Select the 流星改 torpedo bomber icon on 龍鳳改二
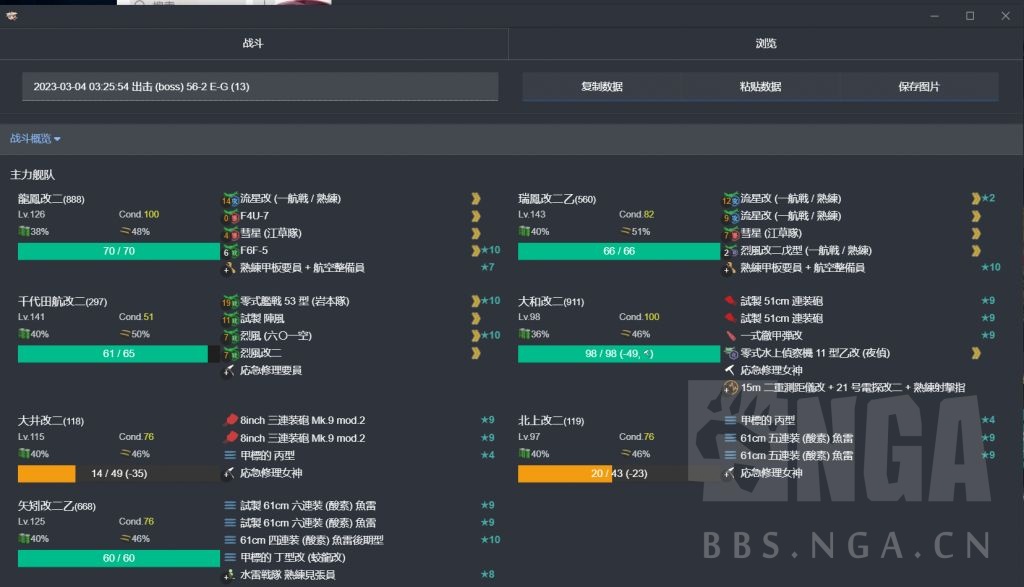Image resolution: width=1024 pixels, height=587 pixels. click(230, 198)
